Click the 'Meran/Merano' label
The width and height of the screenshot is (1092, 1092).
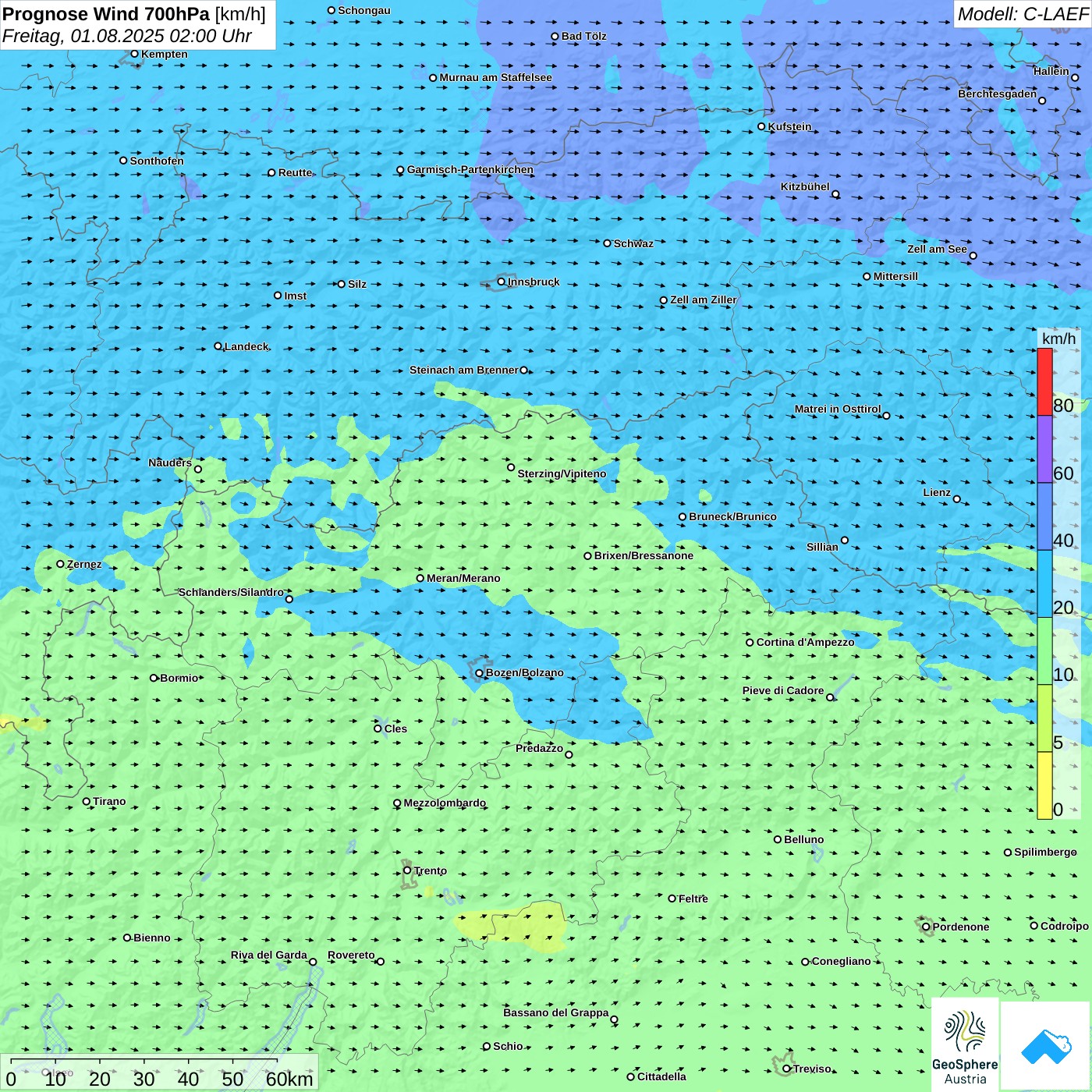pos(464,578)
